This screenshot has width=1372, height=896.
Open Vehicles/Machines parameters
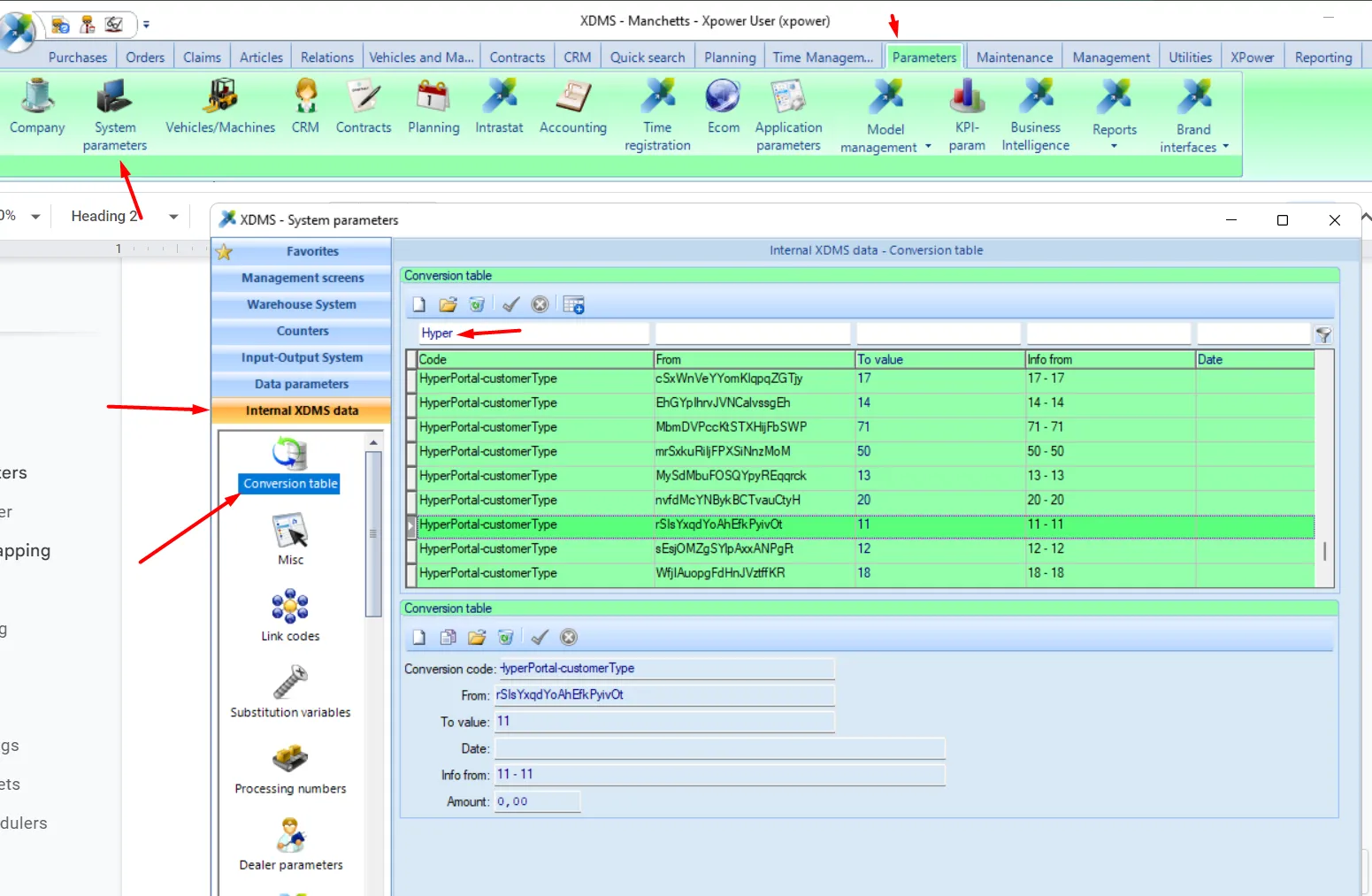pyautogui.click(x=220, y=106)
